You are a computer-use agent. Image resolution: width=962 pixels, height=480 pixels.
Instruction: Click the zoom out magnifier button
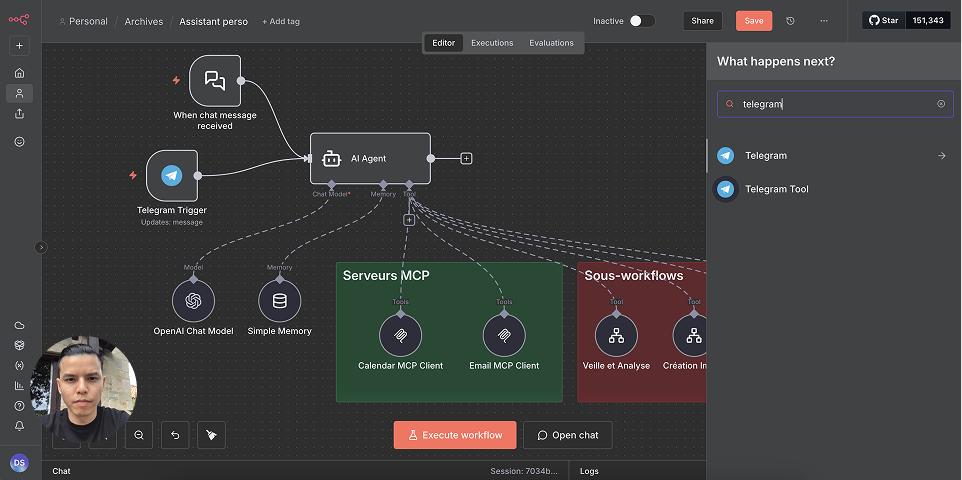click(139, 434)
